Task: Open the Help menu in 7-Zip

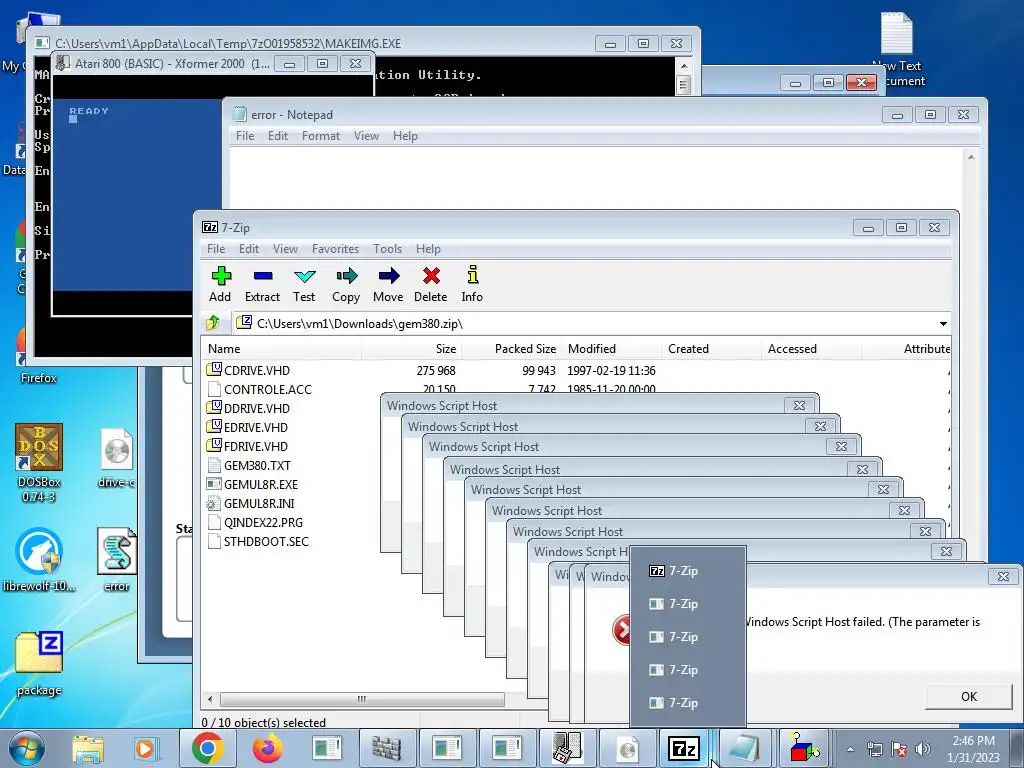Action: tap(428, 249)
